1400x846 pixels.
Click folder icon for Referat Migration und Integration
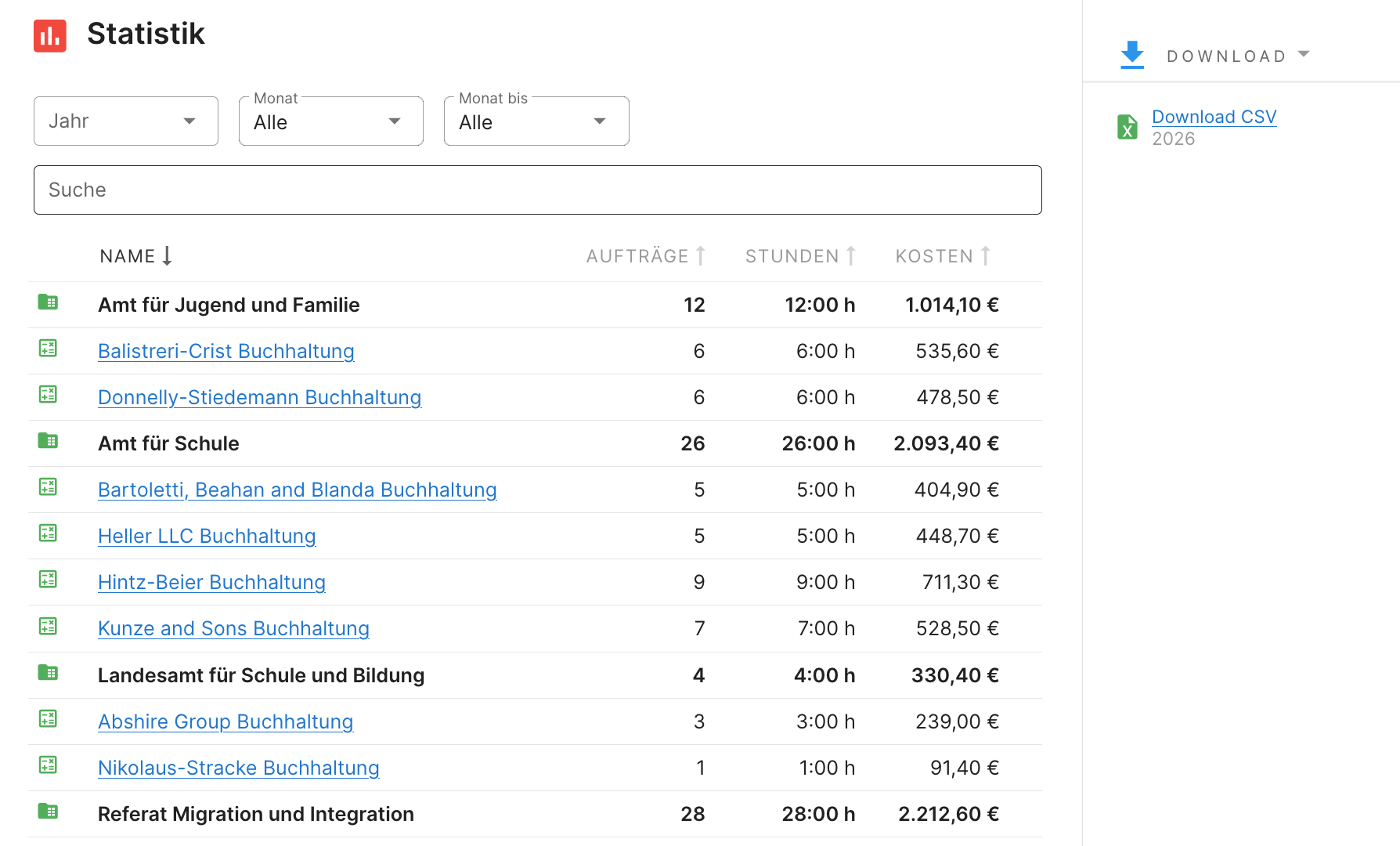48,811
